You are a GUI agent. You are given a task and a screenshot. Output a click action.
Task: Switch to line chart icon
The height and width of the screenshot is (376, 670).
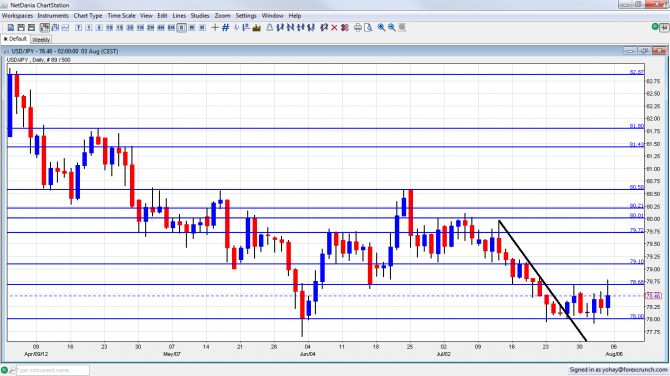coord(65,28)
